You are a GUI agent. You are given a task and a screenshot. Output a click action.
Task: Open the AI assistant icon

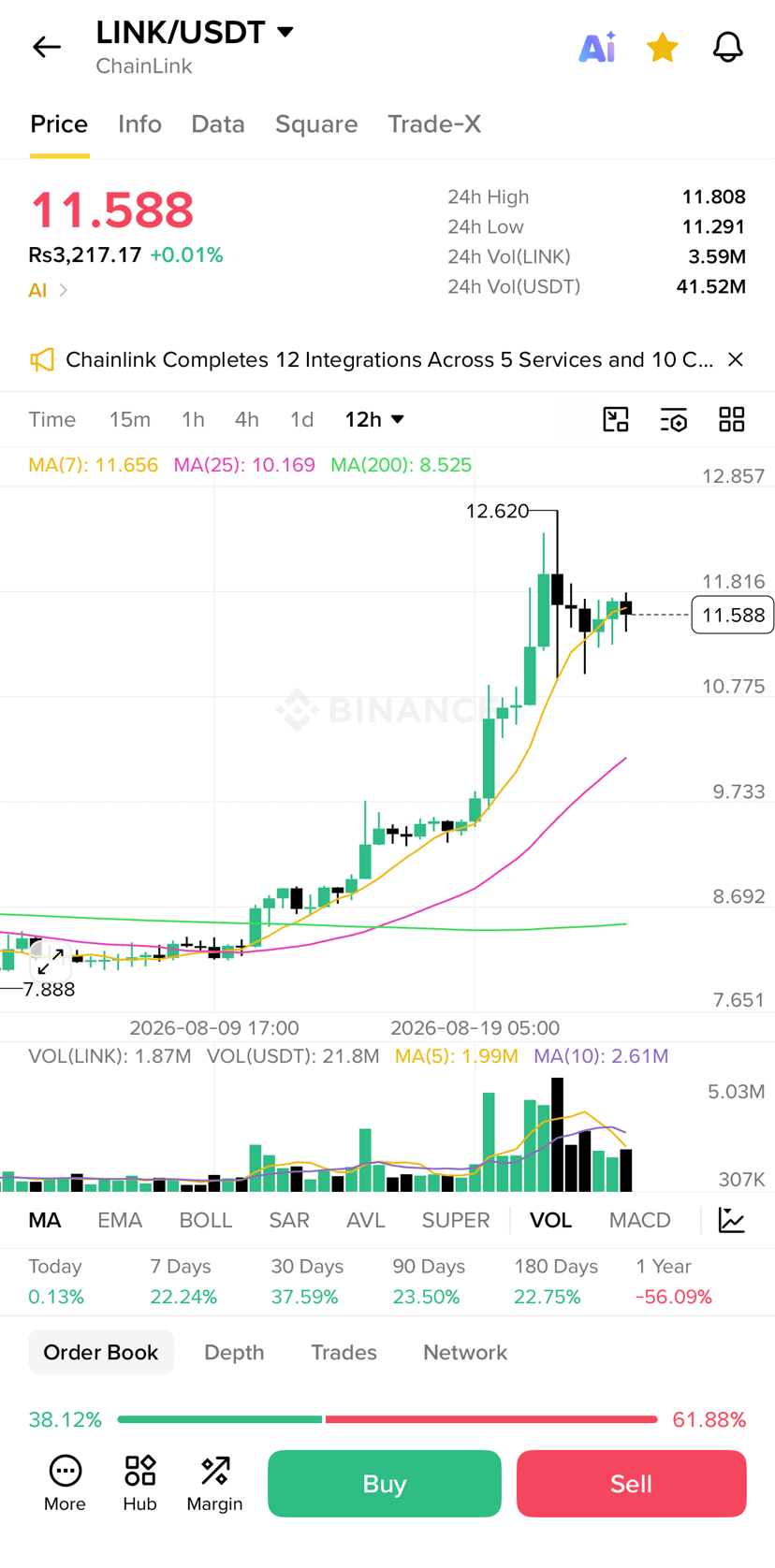[x=597, y=47]
